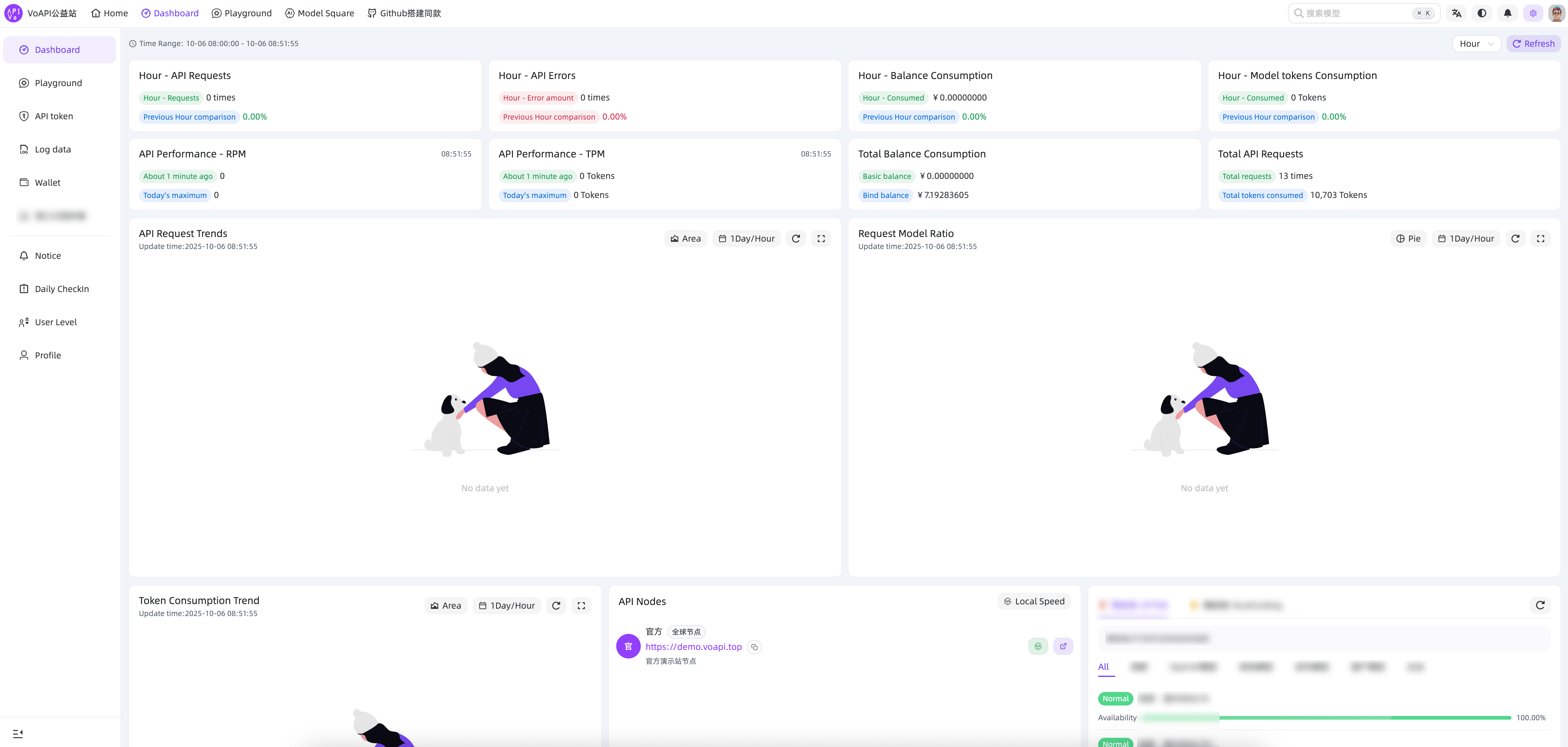Open the external link icon for the official node
The image size is (1568, 747).
click(x=1063, y=646)
